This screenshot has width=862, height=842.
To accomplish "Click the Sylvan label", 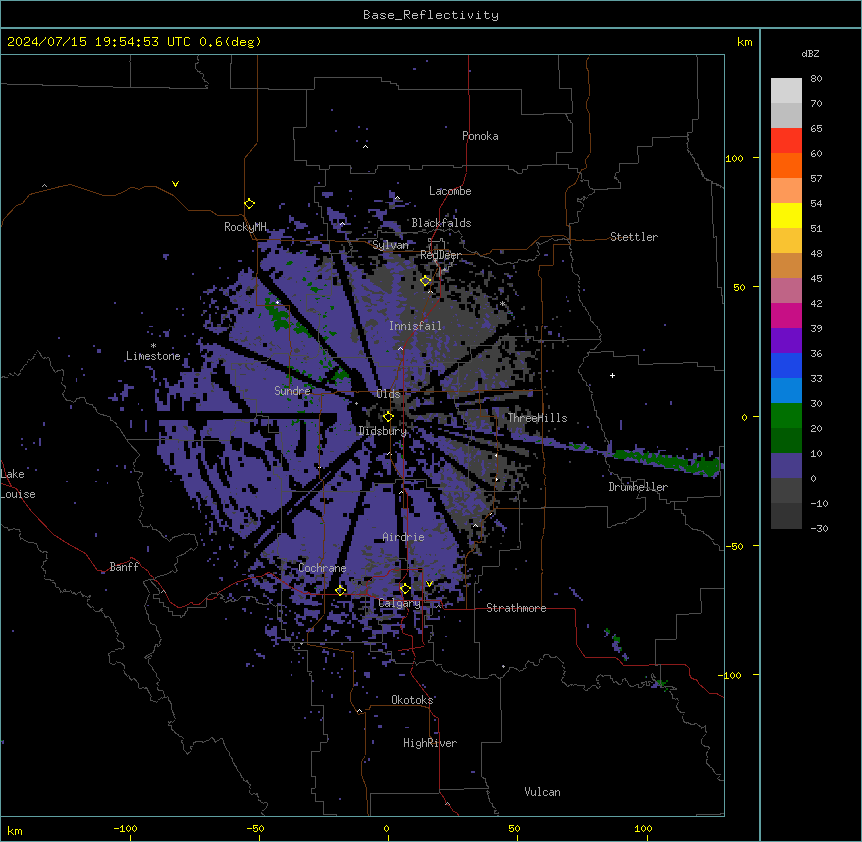I will point(390,245).
